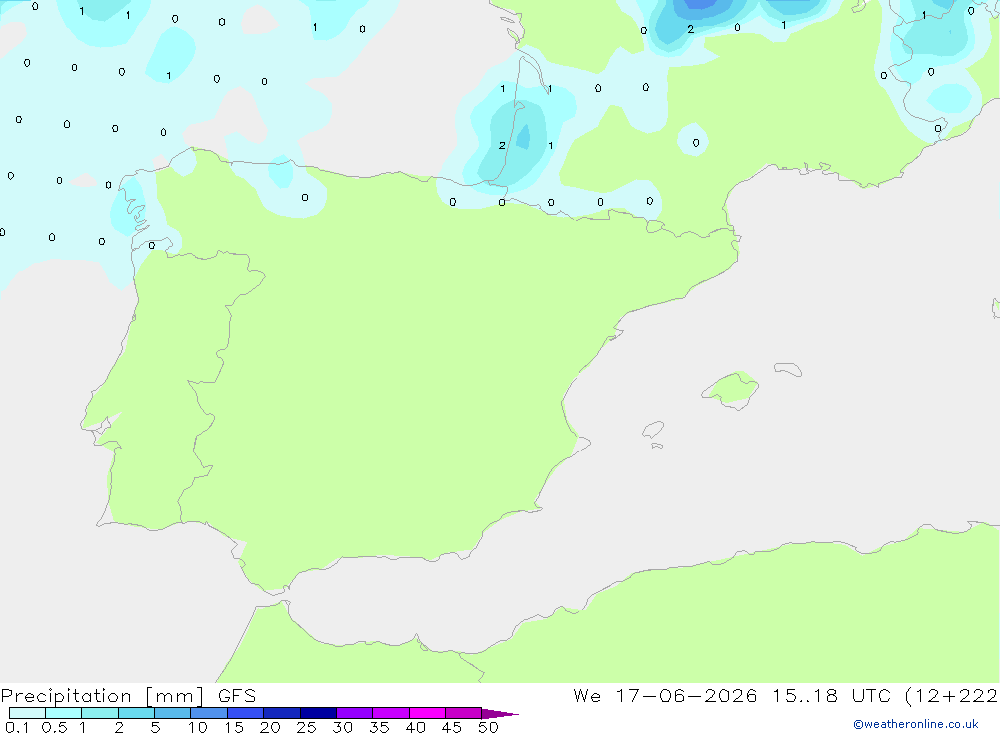Image resolution: width=1000 pixels, height=733 pixels.
Task: Click Menorca island outline on the map
Action: tap(788, 369)
